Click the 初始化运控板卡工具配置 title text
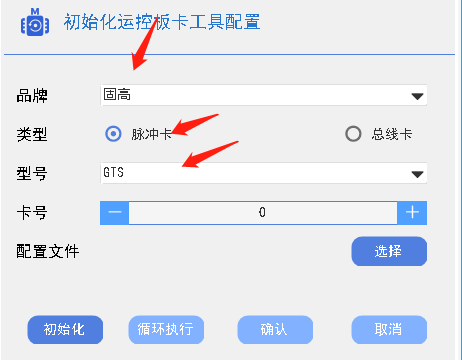462x360 pixels. pyautogui.click(x=162, y=22)
